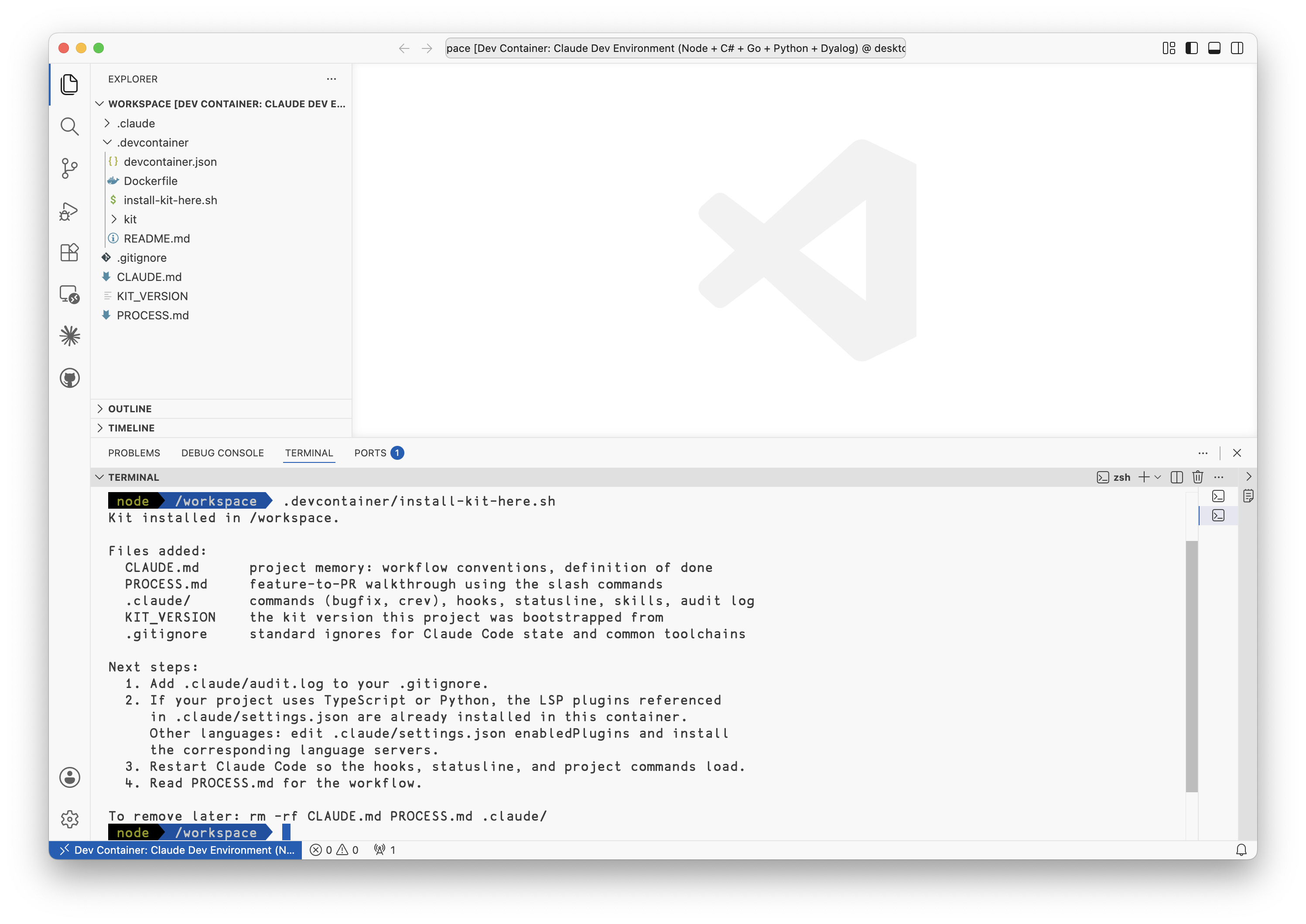Open the Run and Debug view

(x=69, y=211)
